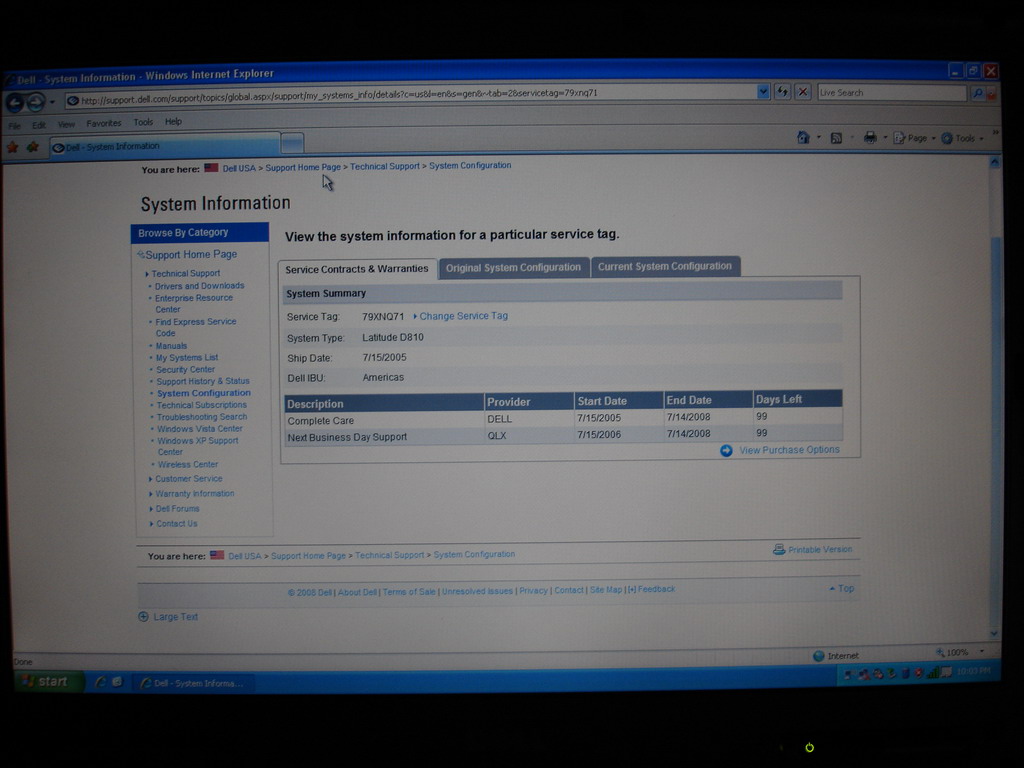Open the Print options dropdown arrow
The height and width of the screenshot is (768, 1024).
coord(885,138)
